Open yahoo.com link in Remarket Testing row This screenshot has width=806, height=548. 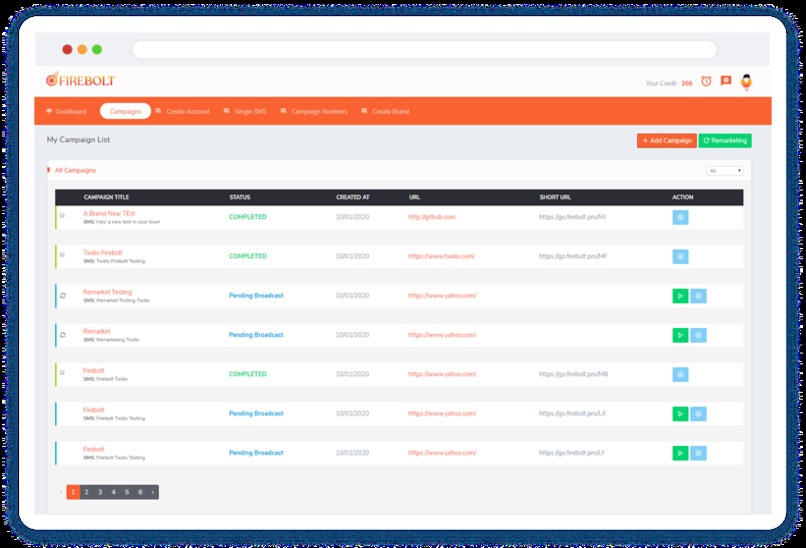442,296
